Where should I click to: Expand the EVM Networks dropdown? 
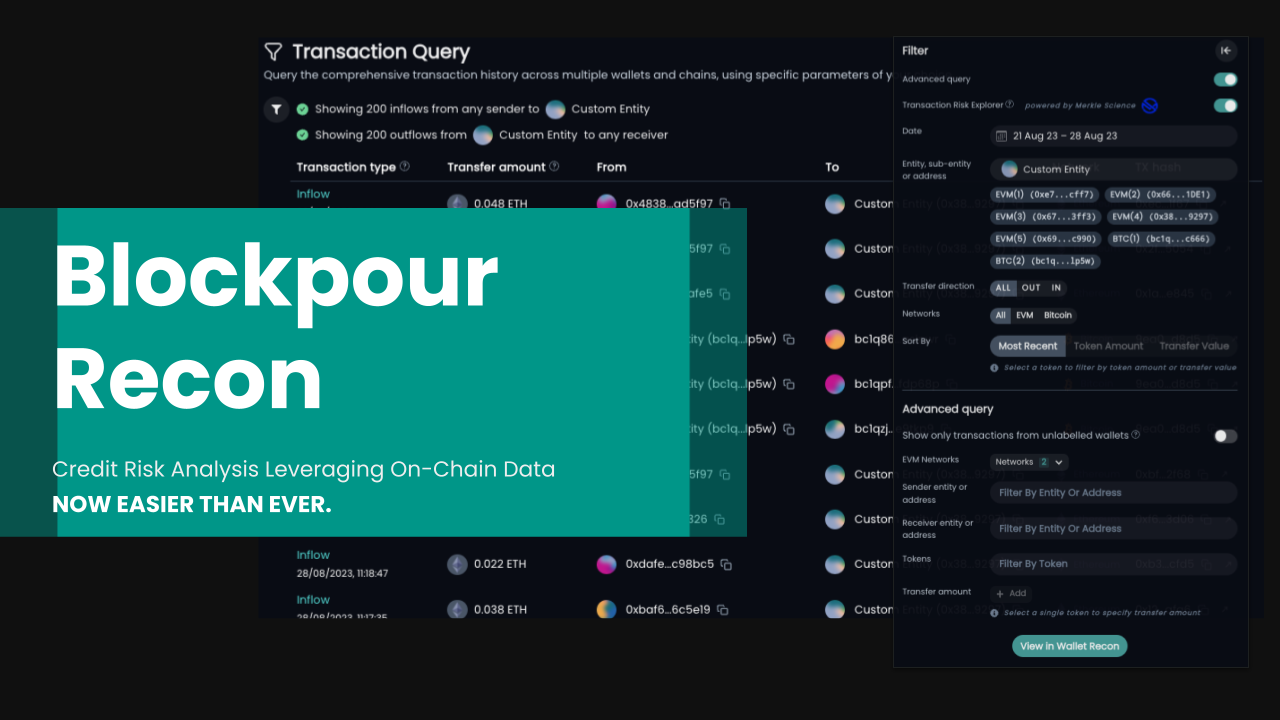click(1029, 462)
